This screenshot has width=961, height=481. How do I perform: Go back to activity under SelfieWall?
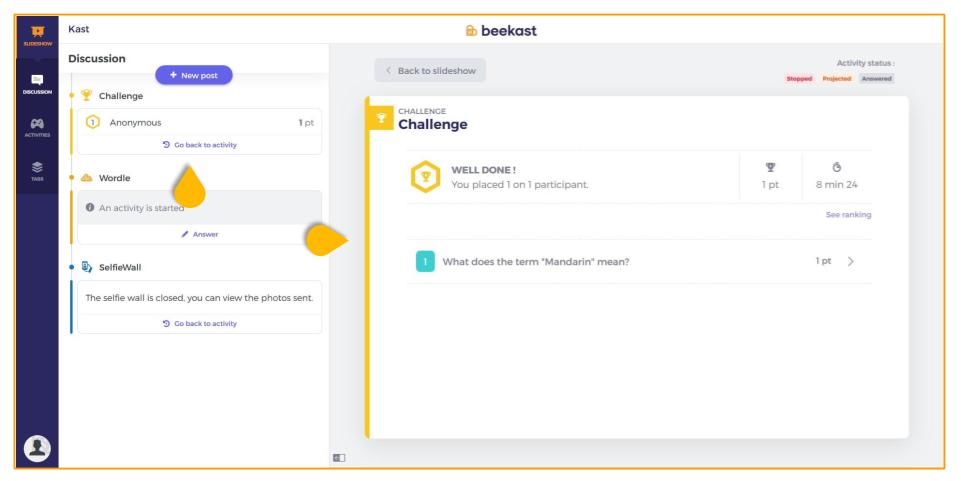click(x=200, y=323)
